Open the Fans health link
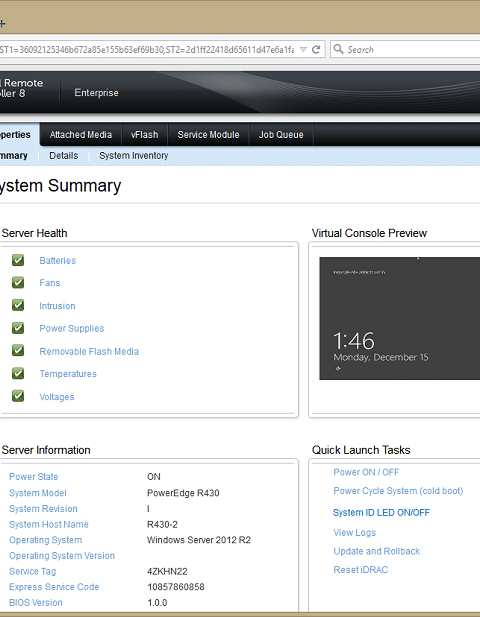 point(50,283)
